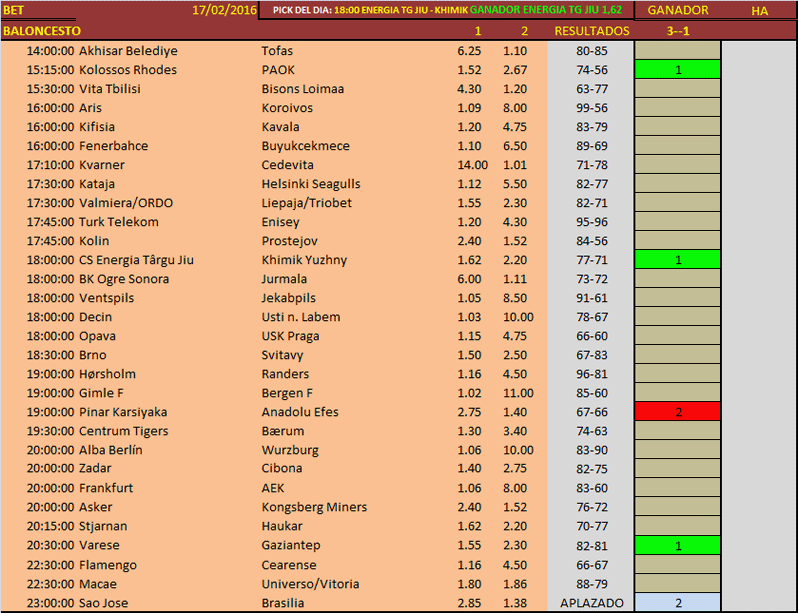This screenshot has width=798, height=613.
Task: Click the PICK DEL DIA banner cell
Action: pos(446,10)
